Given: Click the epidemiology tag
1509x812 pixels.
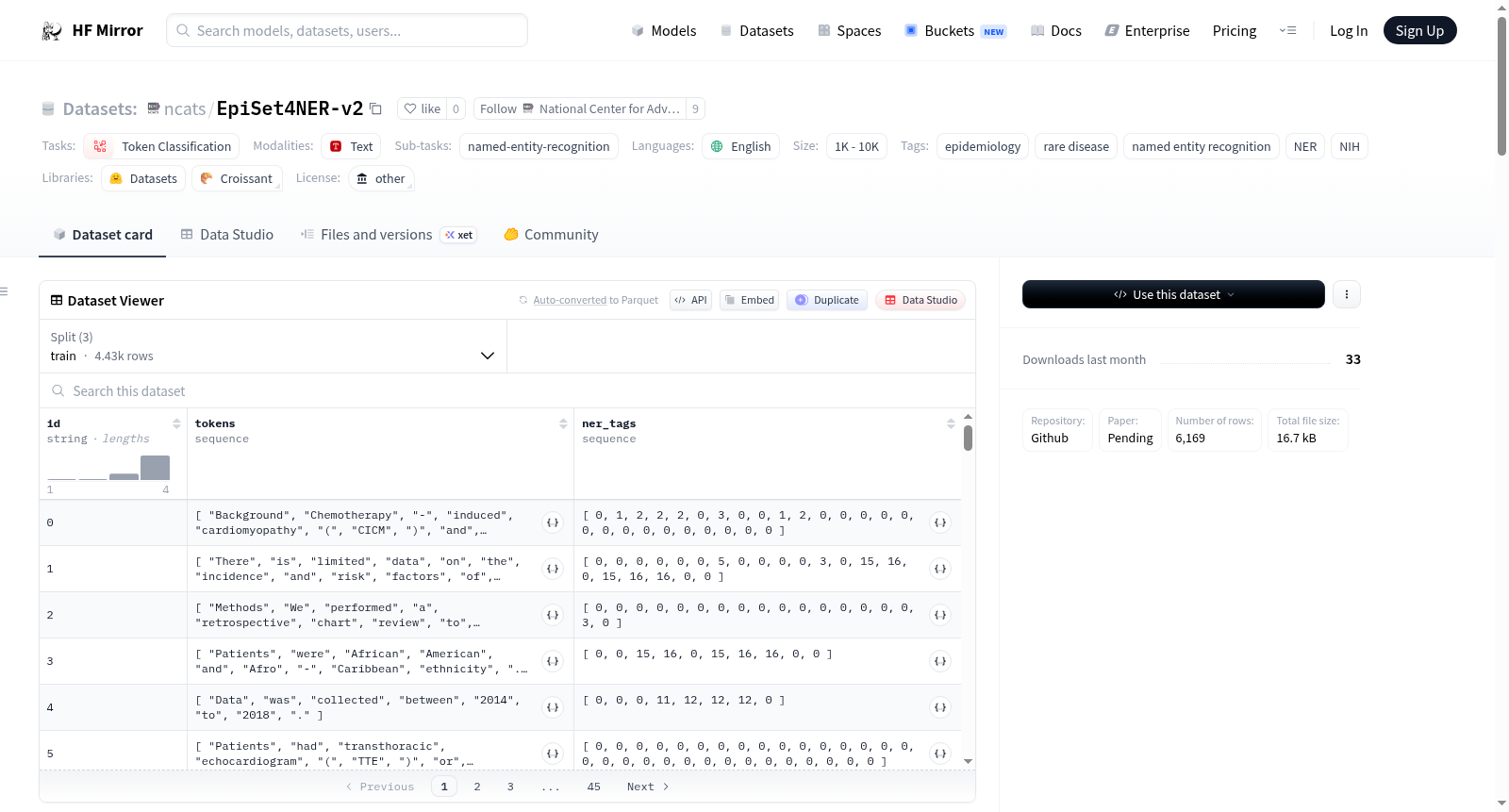Looking at the screenshot, I should 982,146.
